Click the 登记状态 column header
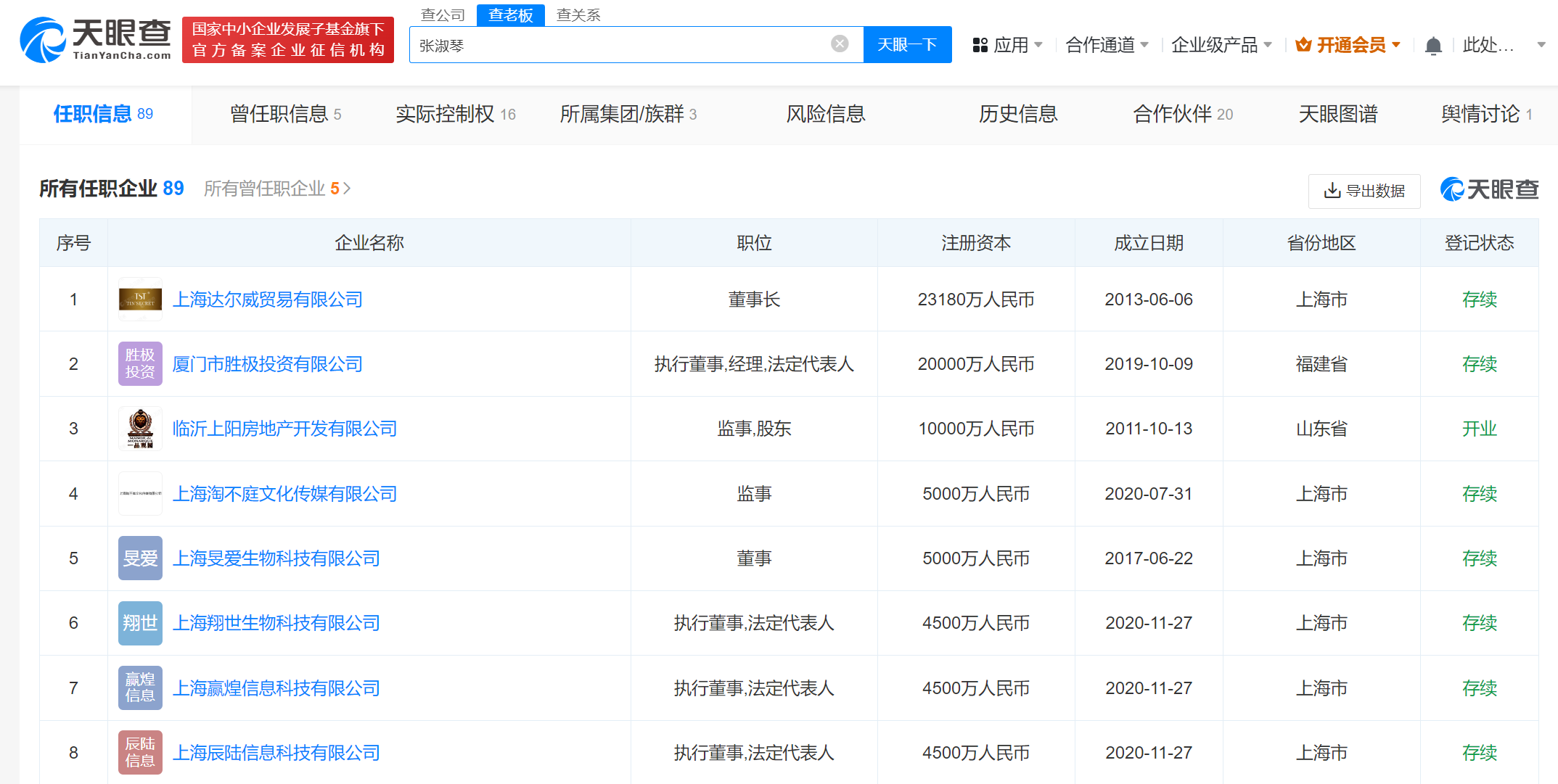This screenshot has width=1558, height=784. click(1480, 243)
